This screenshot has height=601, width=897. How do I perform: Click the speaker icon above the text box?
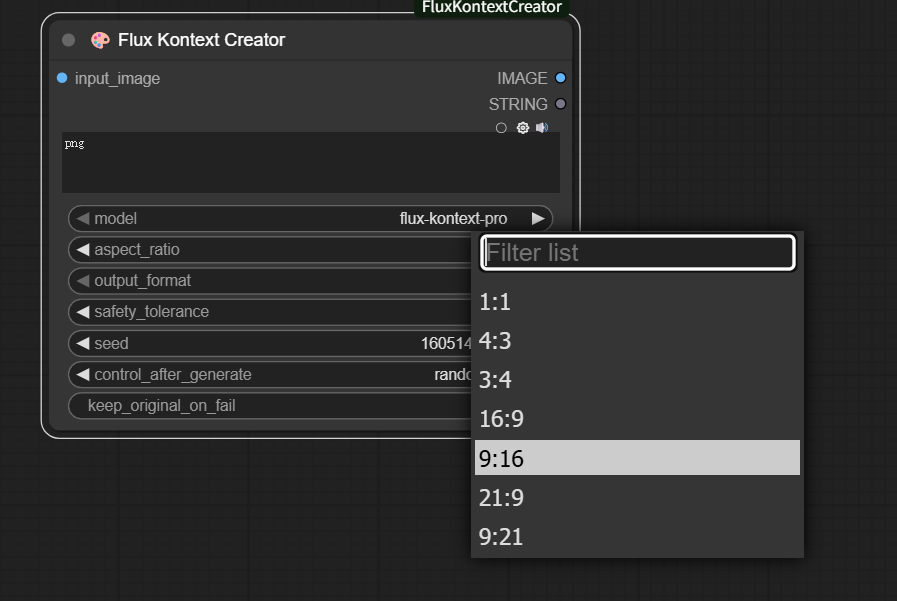542,128
